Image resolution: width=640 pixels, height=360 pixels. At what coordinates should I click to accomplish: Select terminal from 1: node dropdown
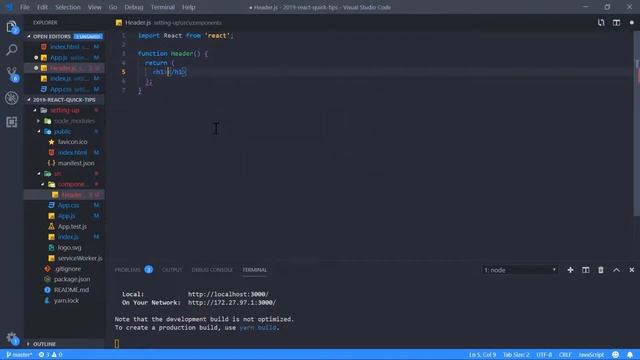pos(520,270)
